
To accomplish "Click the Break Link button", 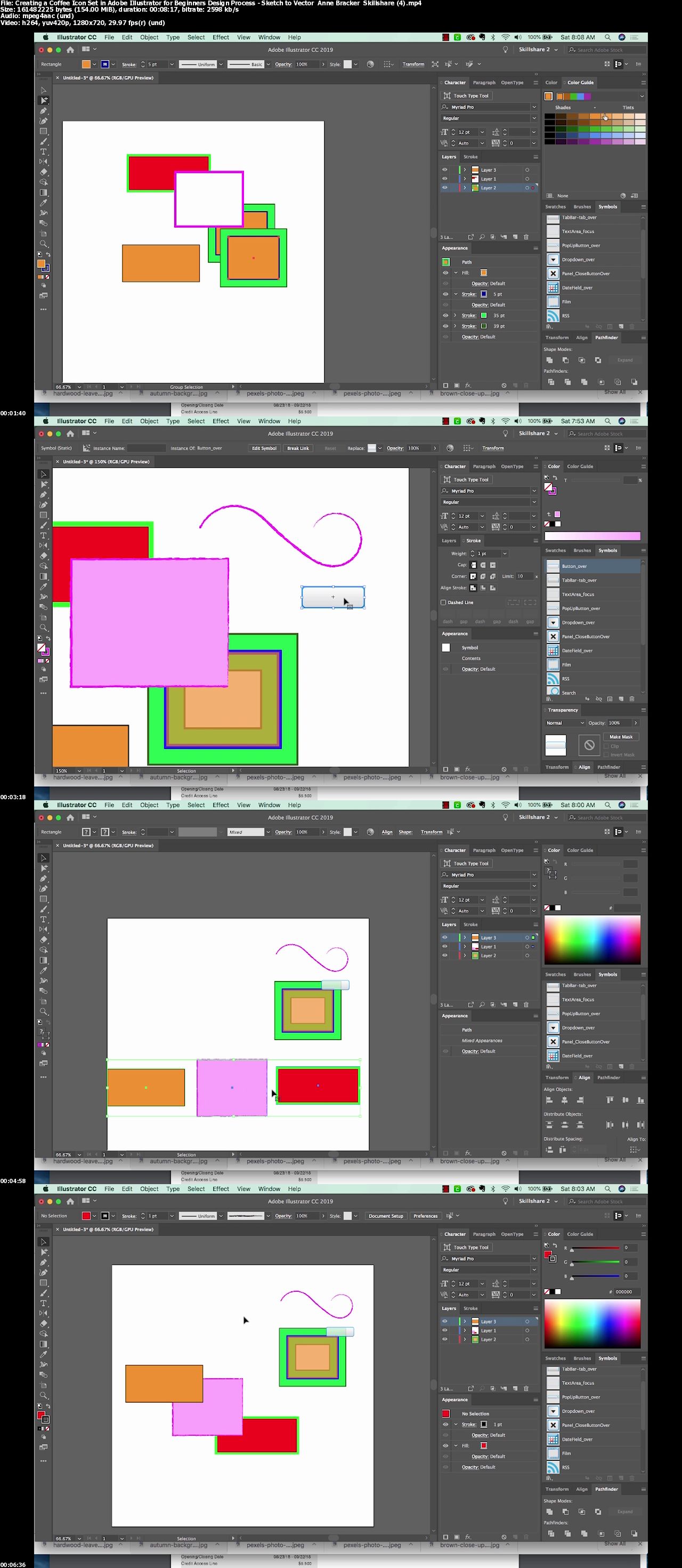I will point(297,448).
